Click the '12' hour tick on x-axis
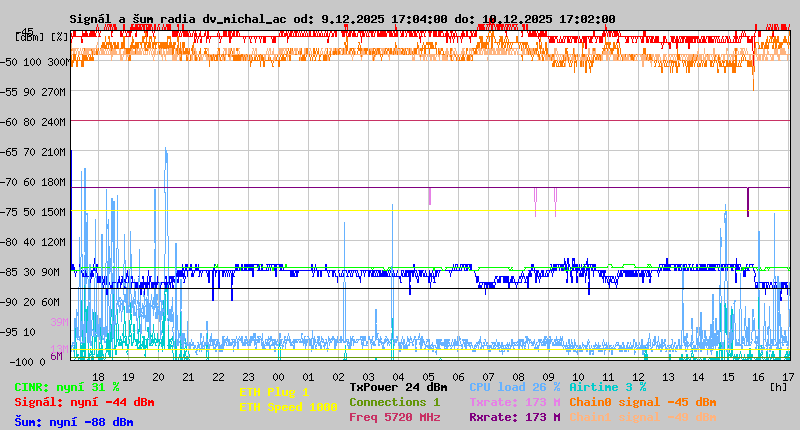 [638, 377]
